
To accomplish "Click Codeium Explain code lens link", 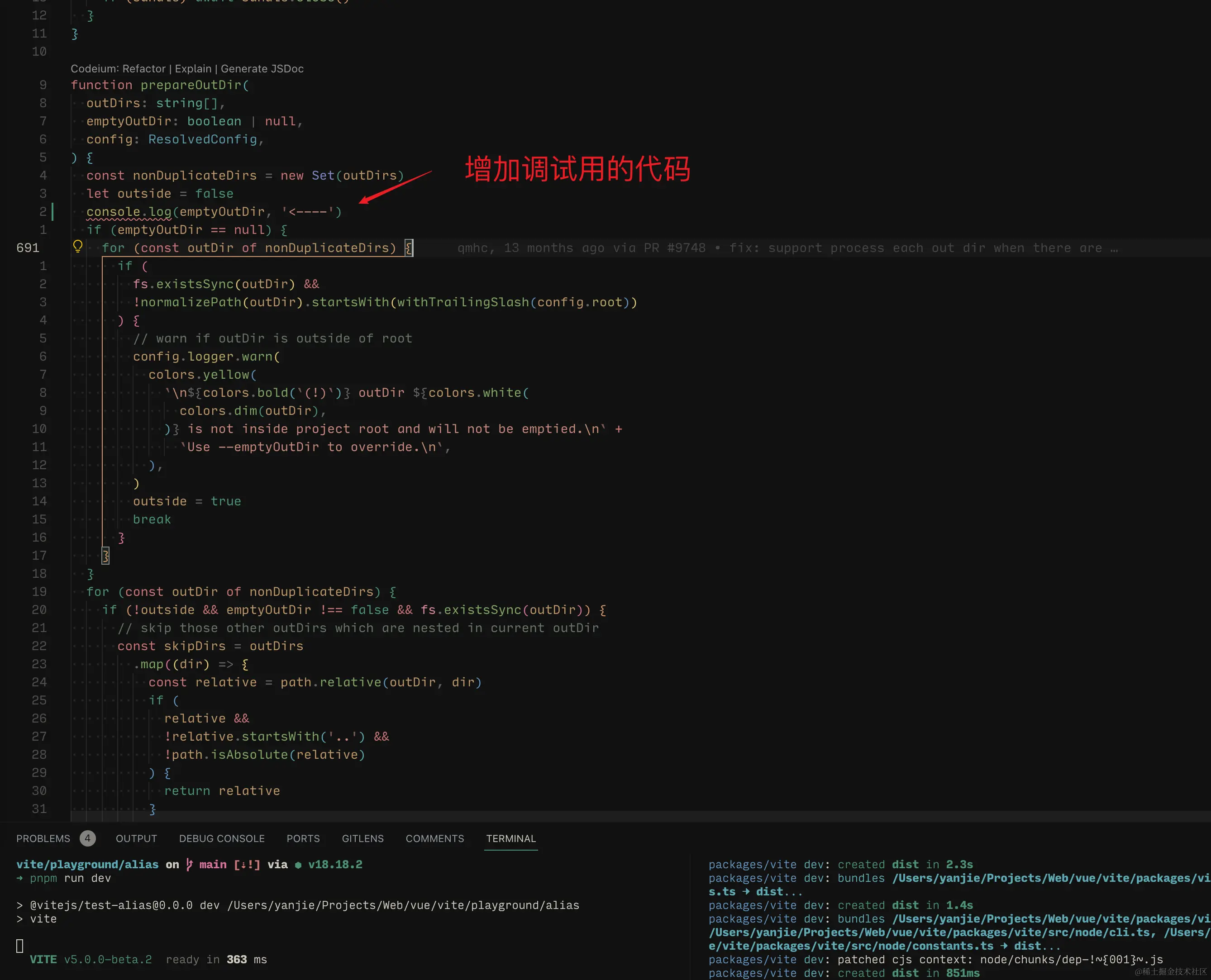I will 193,68.
